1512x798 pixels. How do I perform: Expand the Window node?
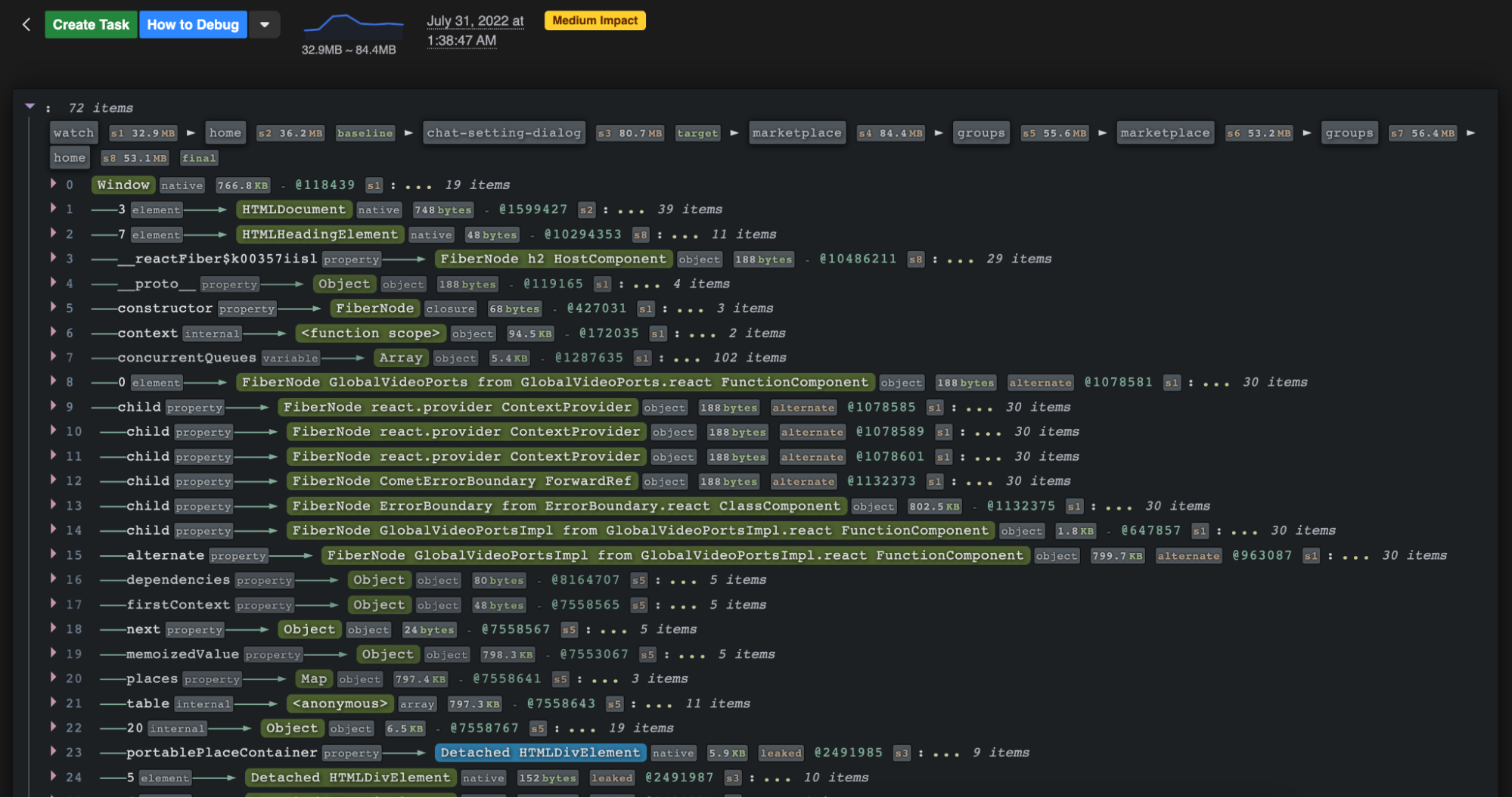click(53, 184)
